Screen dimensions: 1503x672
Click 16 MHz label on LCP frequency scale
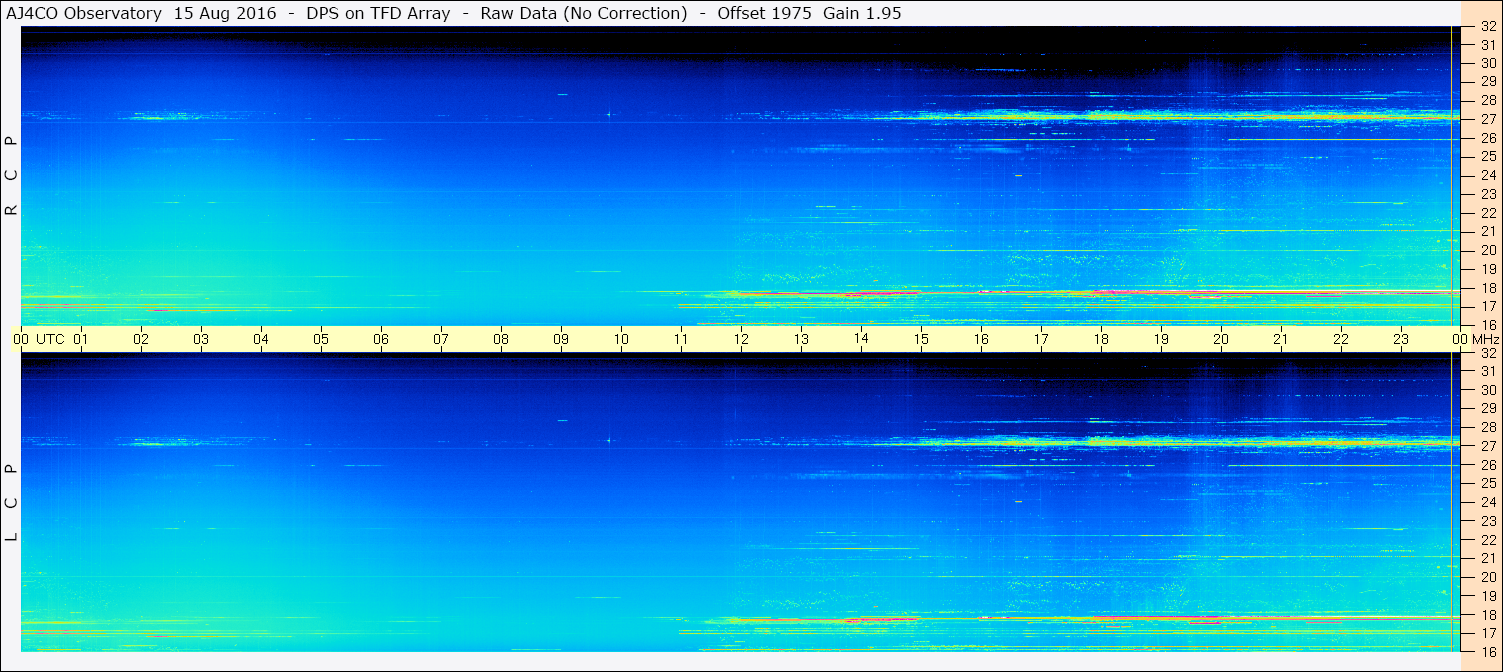(x=1488, y=651)
